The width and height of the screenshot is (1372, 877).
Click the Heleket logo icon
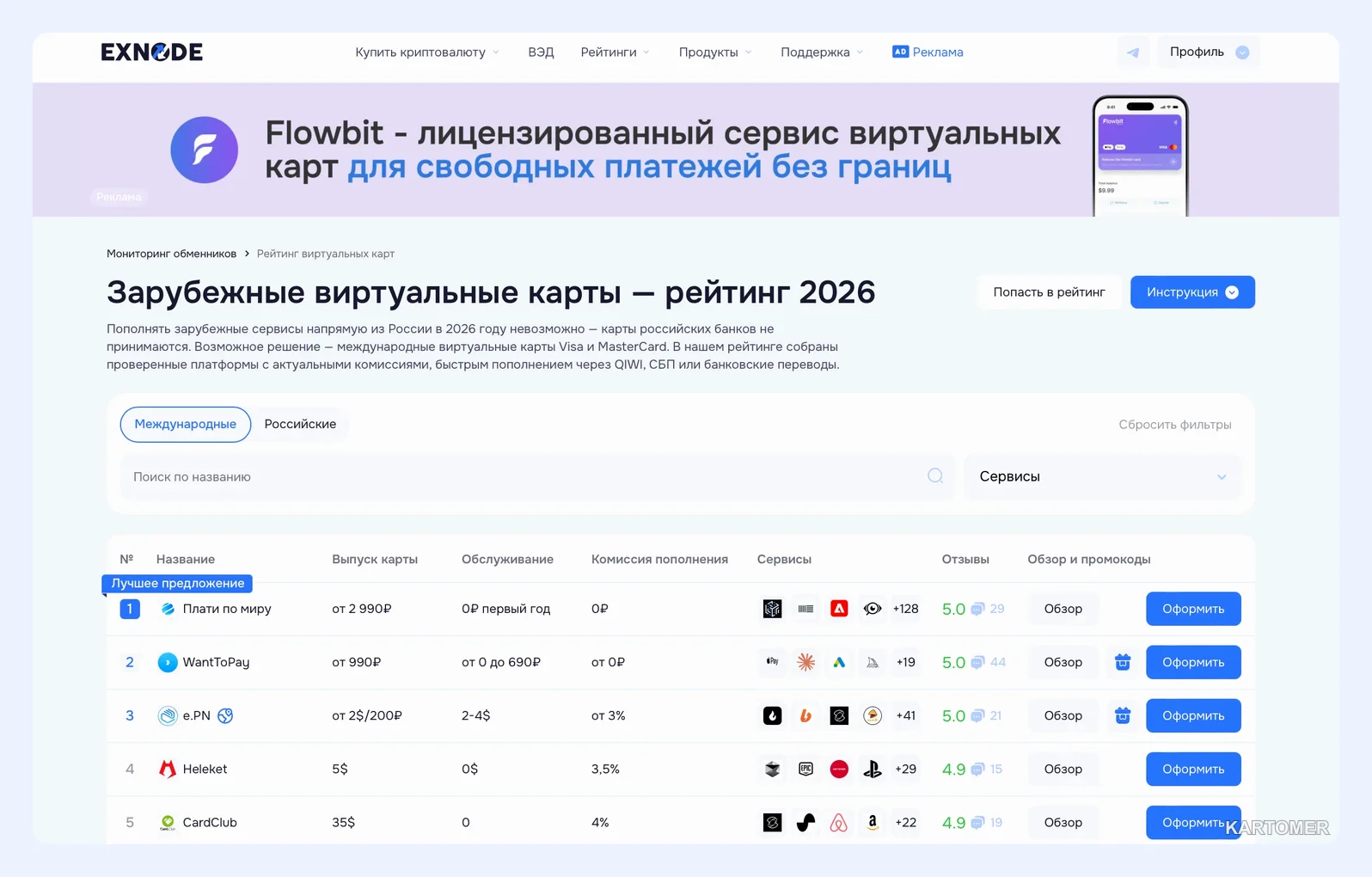point(168,769)
